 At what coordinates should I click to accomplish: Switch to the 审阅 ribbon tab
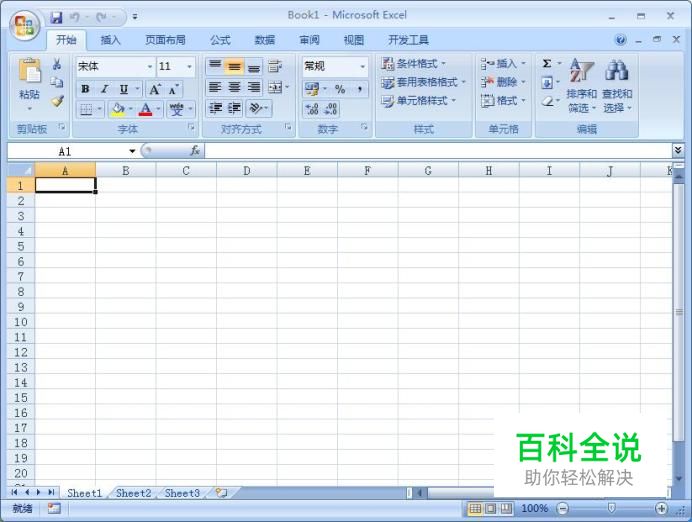point(309,40)
